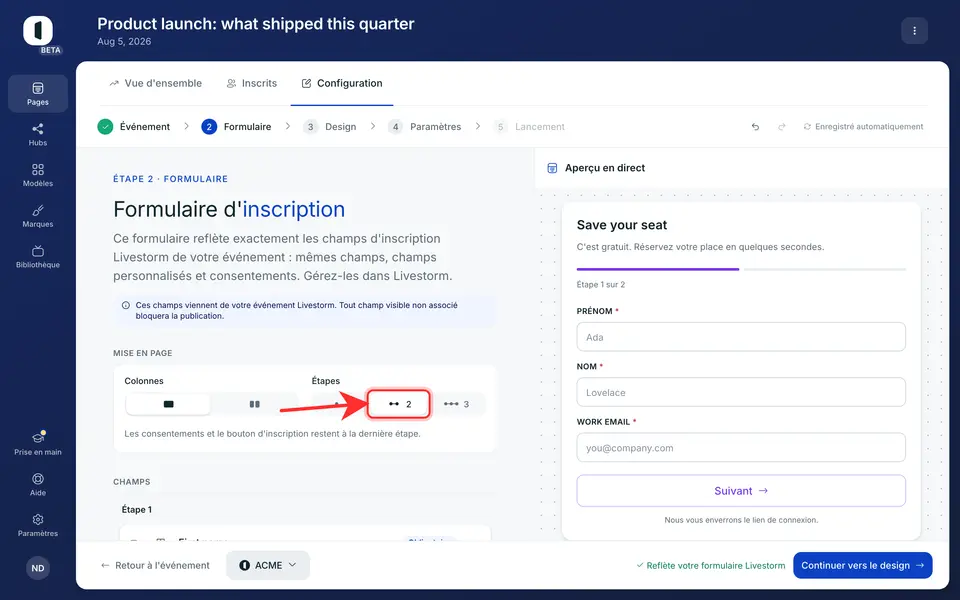Click the redo arrow icon
The height and width of the screenshot is (600, 960).
(x=782, y=127)
